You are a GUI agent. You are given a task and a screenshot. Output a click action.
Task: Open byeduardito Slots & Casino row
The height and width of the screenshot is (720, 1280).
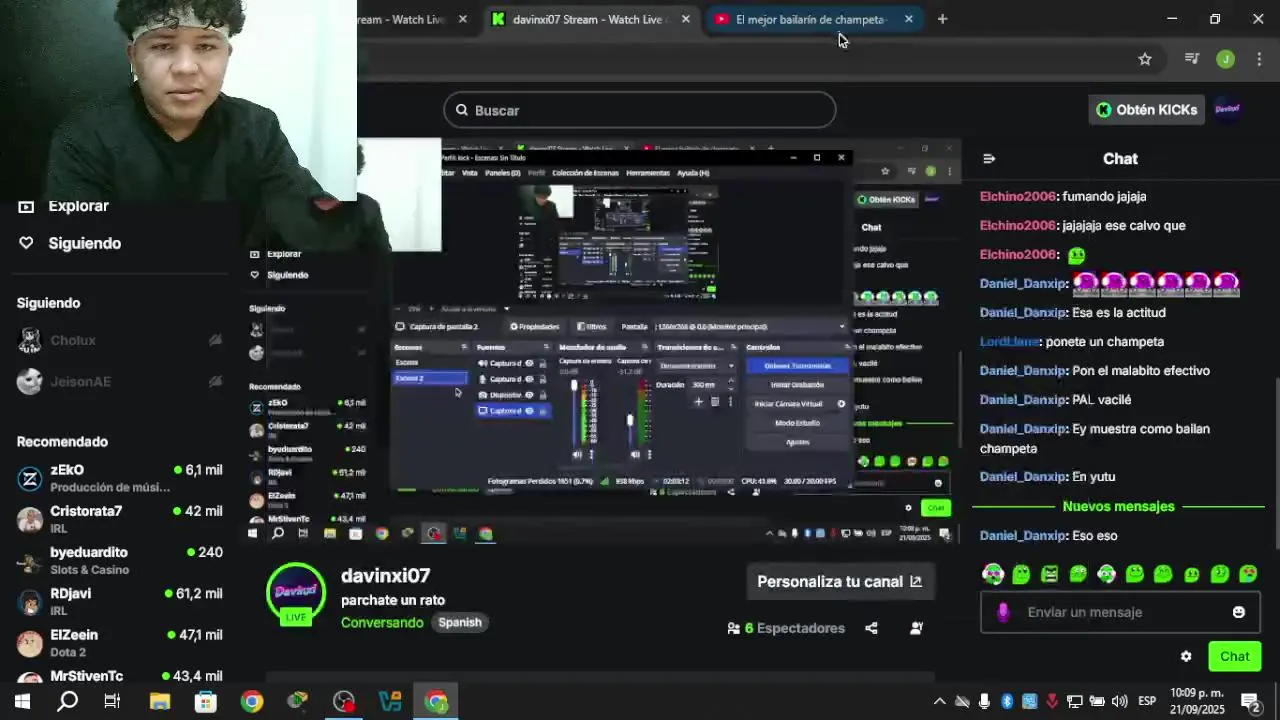(120, 560)
